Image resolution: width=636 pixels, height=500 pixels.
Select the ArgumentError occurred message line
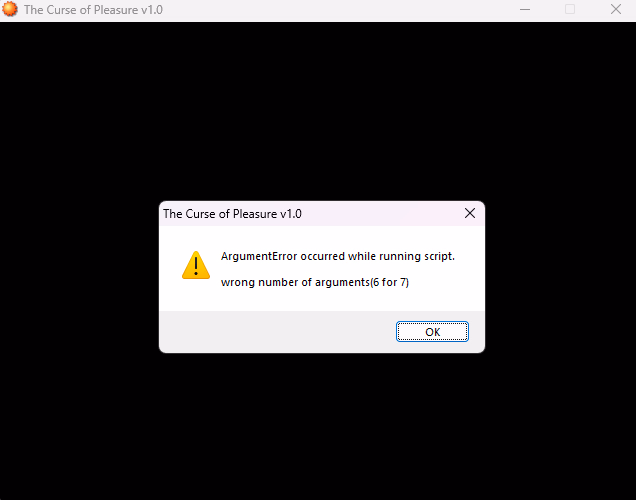coord(338,256)
